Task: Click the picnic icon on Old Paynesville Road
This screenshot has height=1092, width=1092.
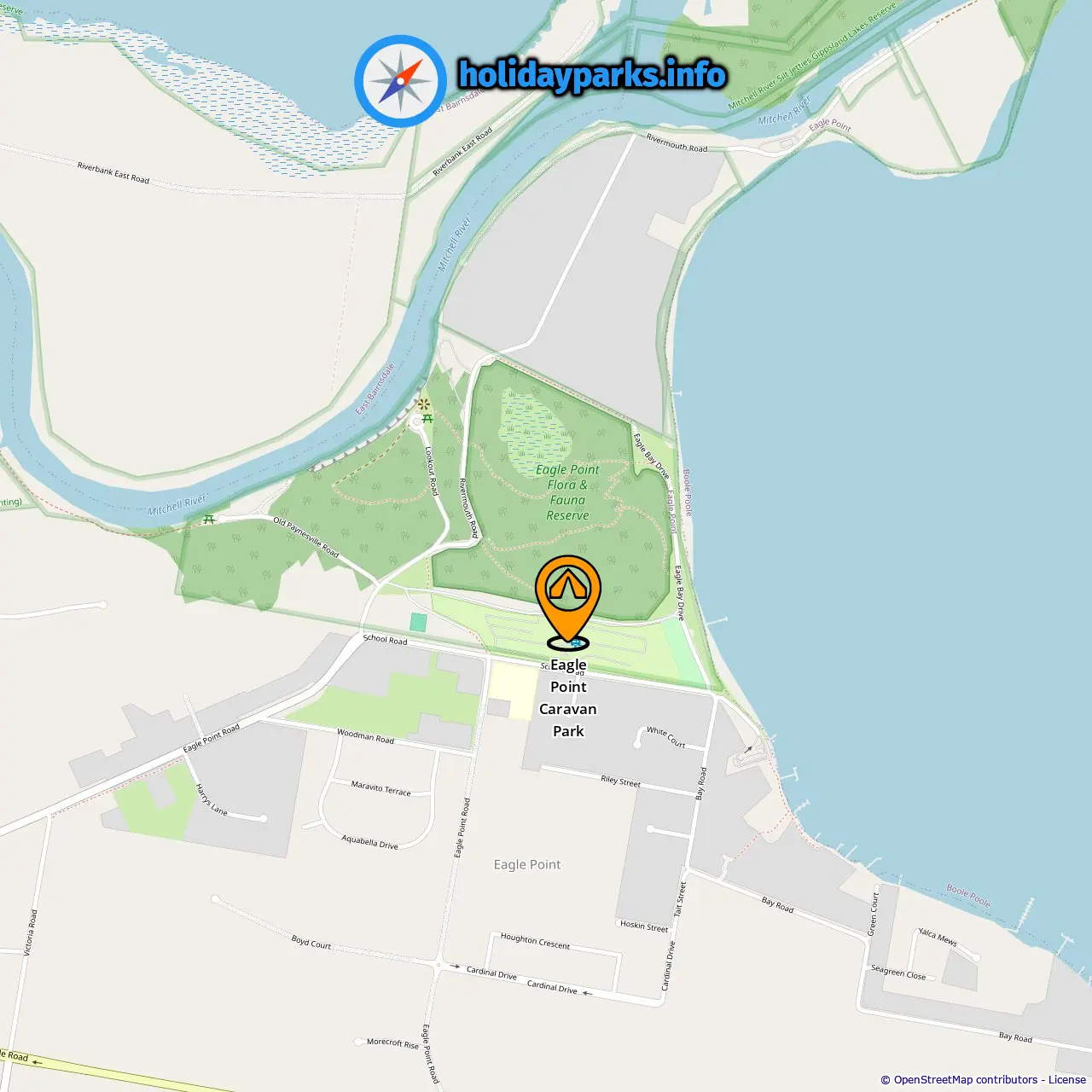Action: click(208, 519)
